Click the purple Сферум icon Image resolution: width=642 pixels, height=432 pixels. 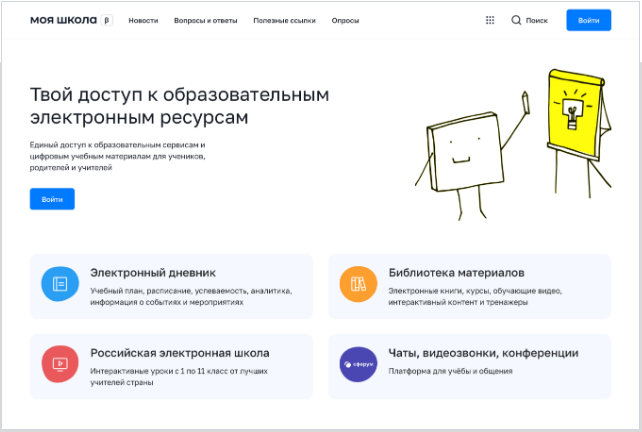pyautogui.click(x=358, y=363)
